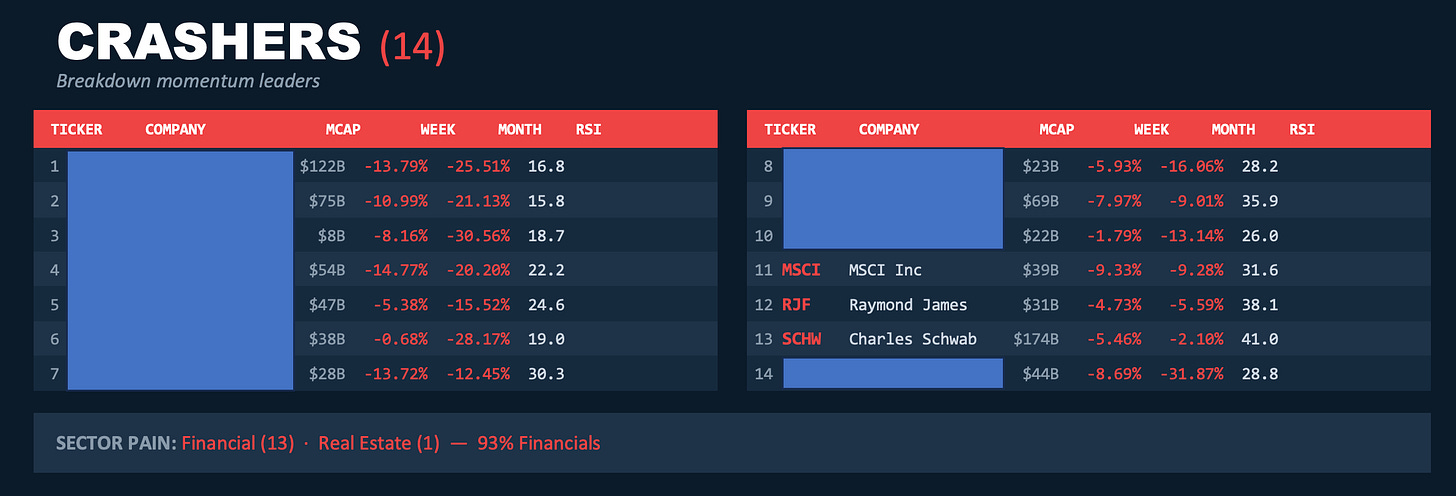Click the RSI value 38.1
The height and width of the screenshot is (496, 1456).
click(1260, 304)
